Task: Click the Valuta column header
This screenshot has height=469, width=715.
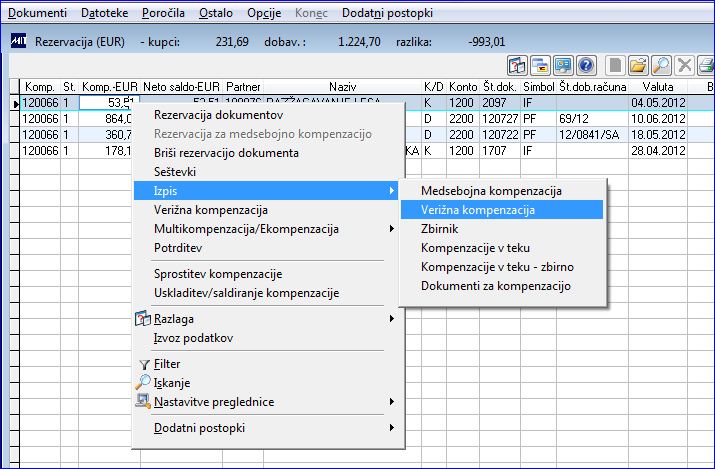Action: [658, 87]
